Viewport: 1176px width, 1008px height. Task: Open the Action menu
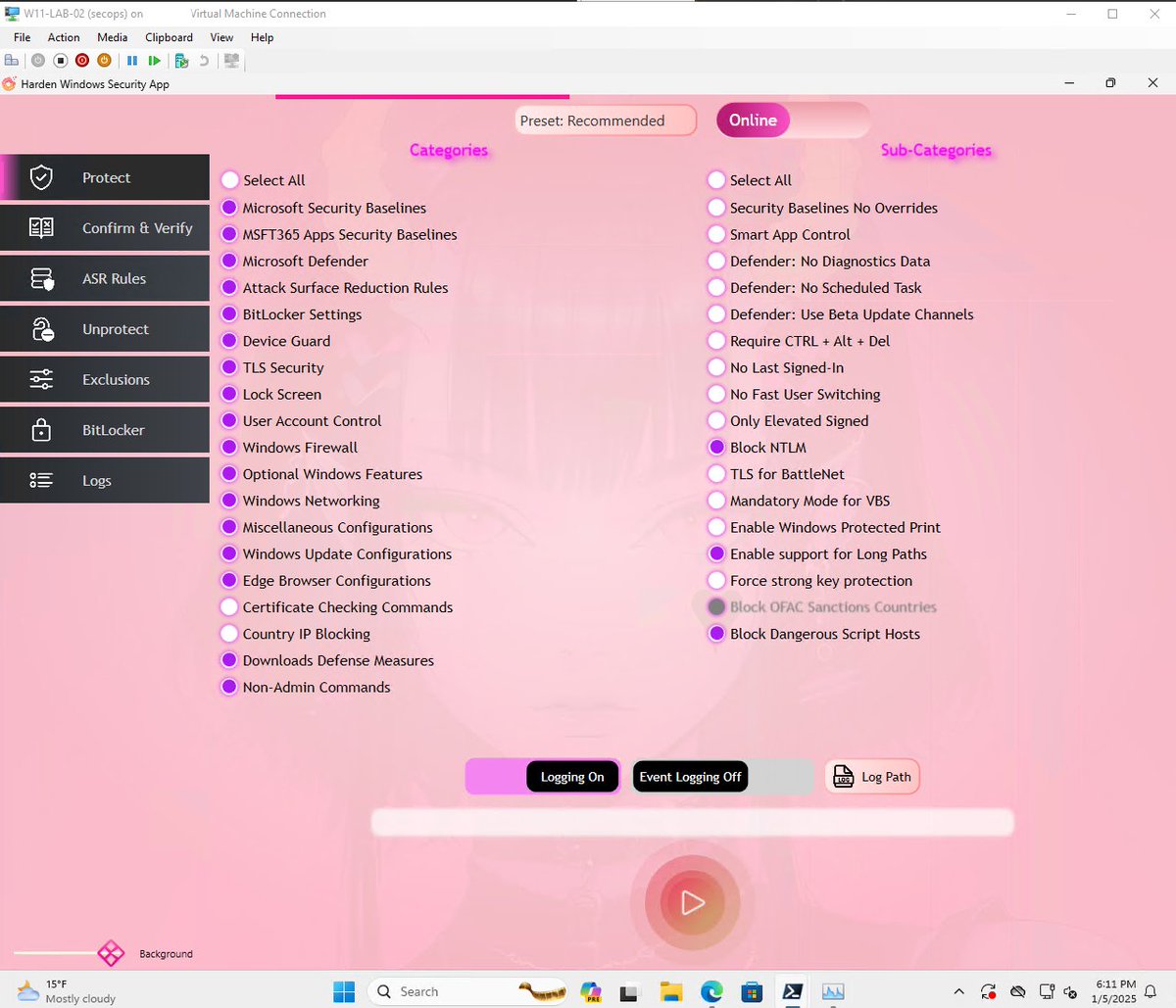click(x=64, y=37)
